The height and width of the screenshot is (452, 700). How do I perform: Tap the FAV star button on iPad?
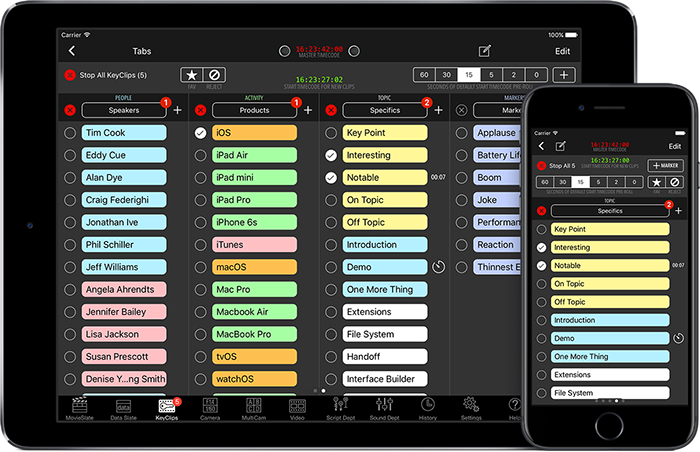tap(192, 75)
